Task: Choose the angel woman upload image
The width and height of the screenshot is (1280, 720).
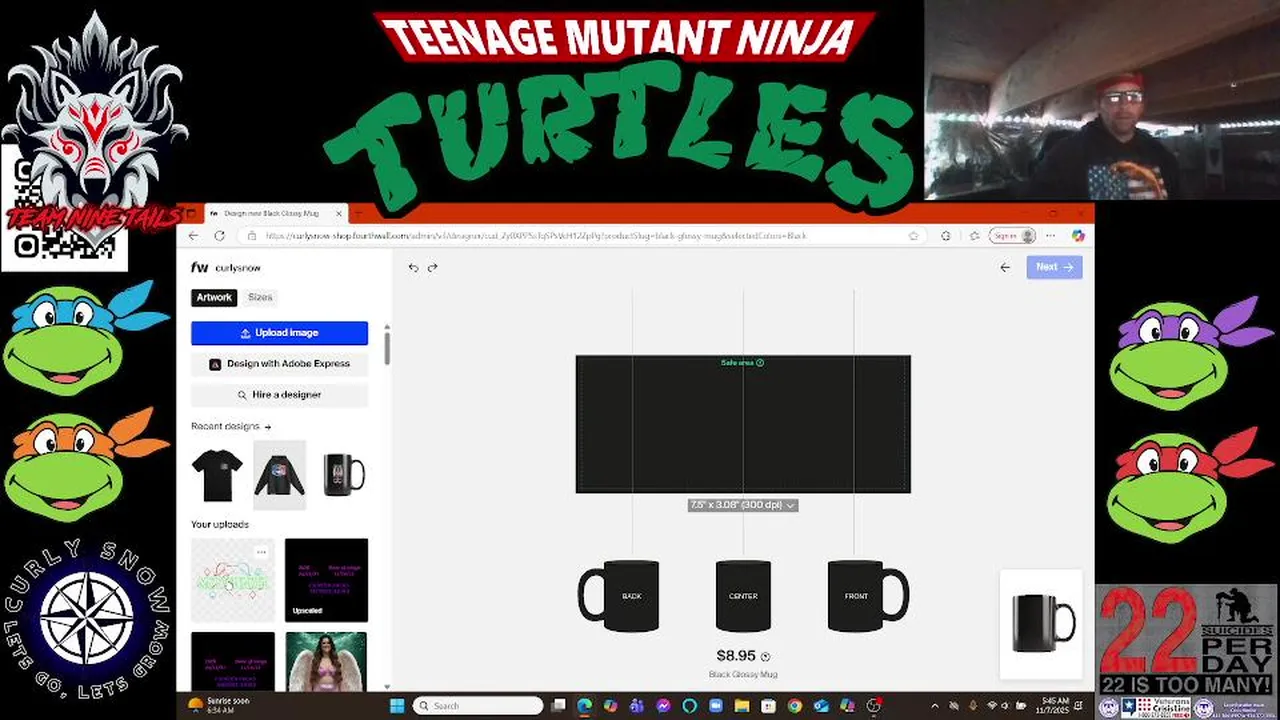Action: click(326, 660)
